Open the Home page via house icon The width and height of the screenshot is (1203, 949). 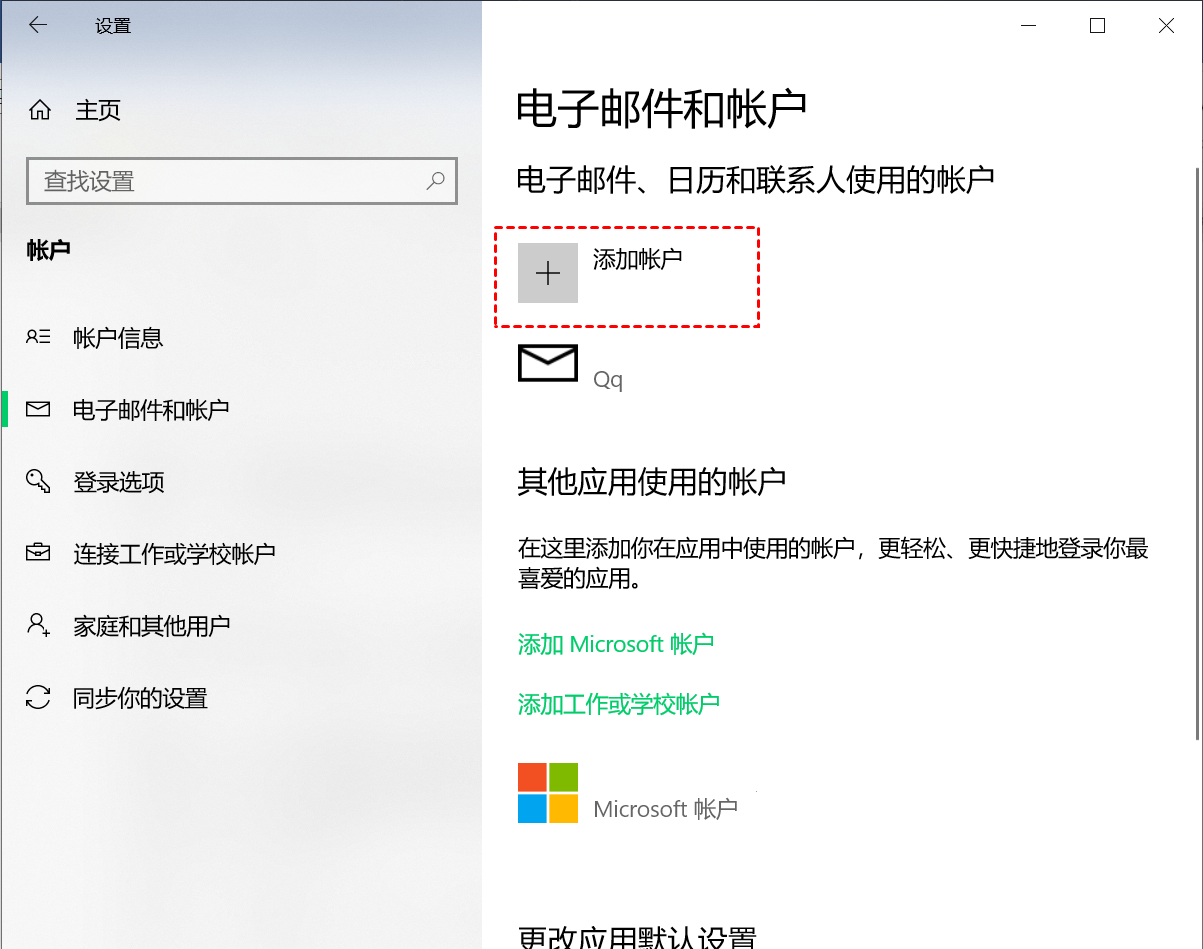click(40, 110)
